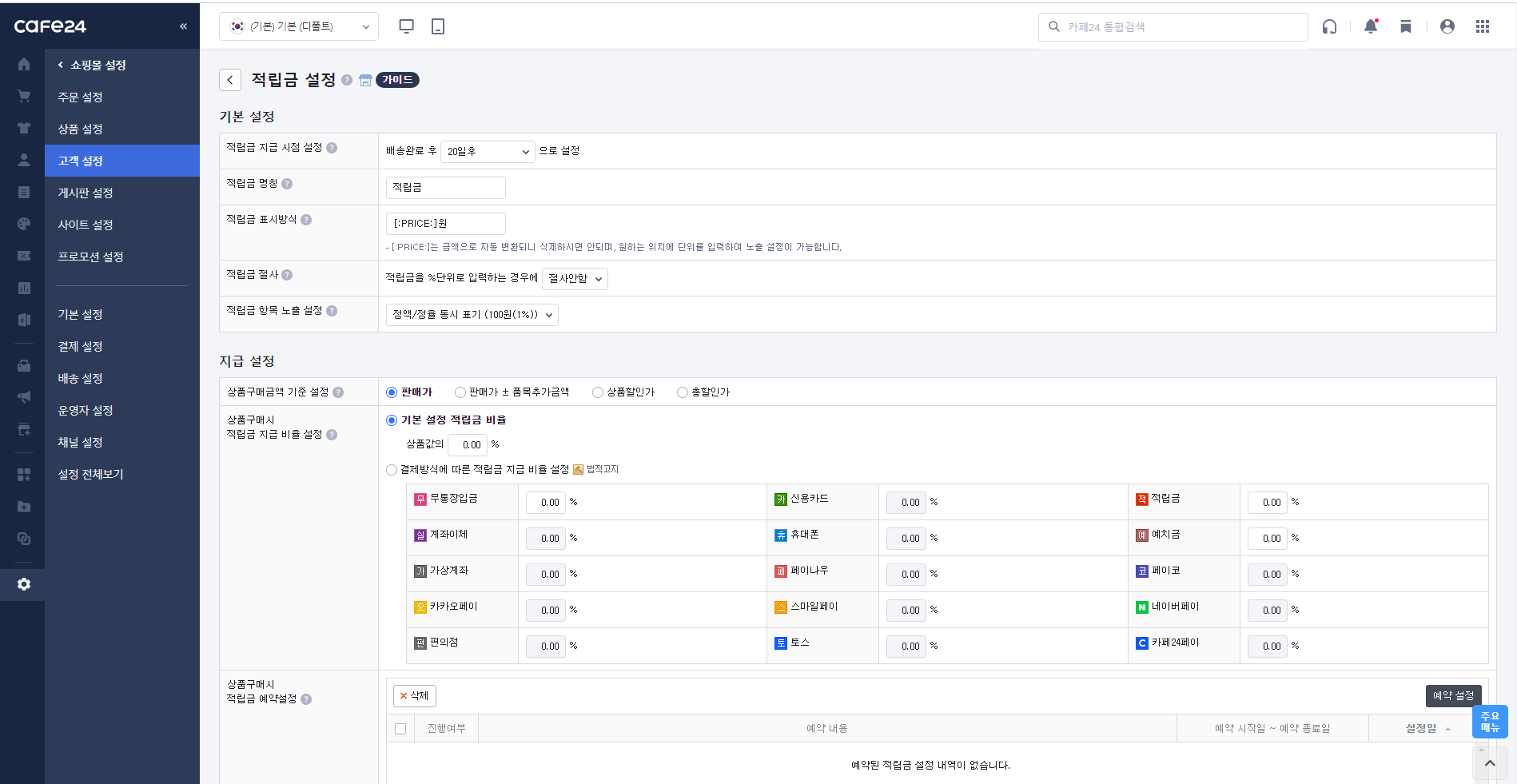The height and width of the screenshot is (784, 1517).
Task: Open 배송 설정 menu
Action: click(80, 378)
